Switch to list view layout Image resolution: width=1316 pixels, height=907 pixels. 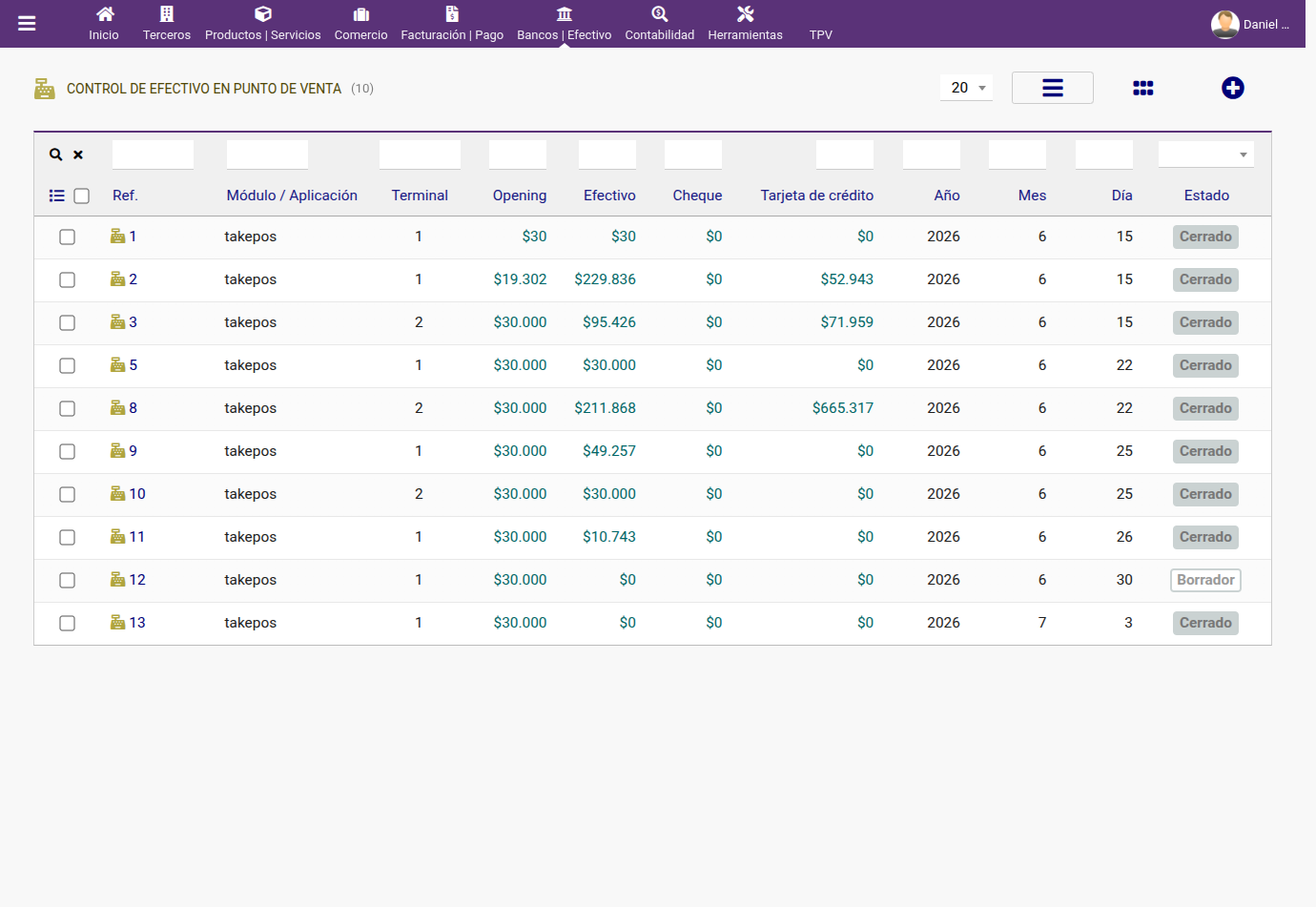point(1053,88)
